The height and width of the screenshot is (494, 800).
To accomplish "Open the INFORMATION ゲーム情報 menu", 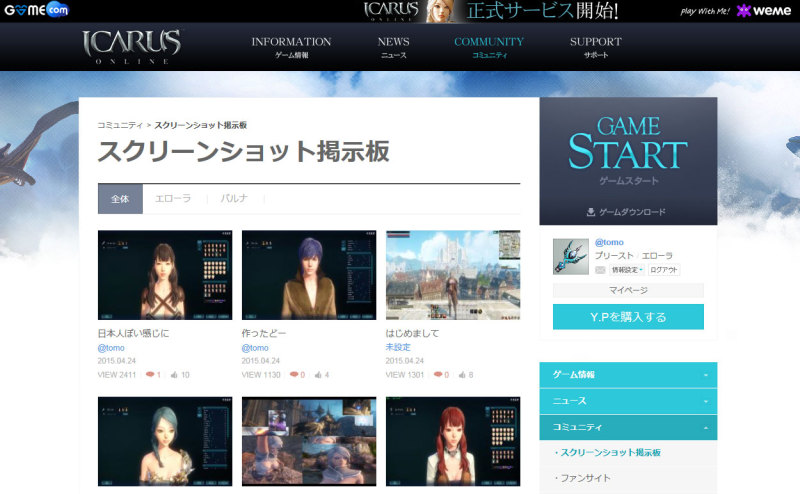I will 291,47.
